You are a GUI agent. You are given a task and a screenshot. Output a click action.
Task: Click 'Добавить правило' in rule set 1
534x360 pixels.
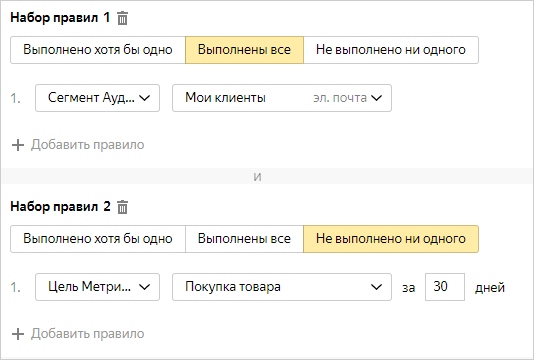pos(88,145)
